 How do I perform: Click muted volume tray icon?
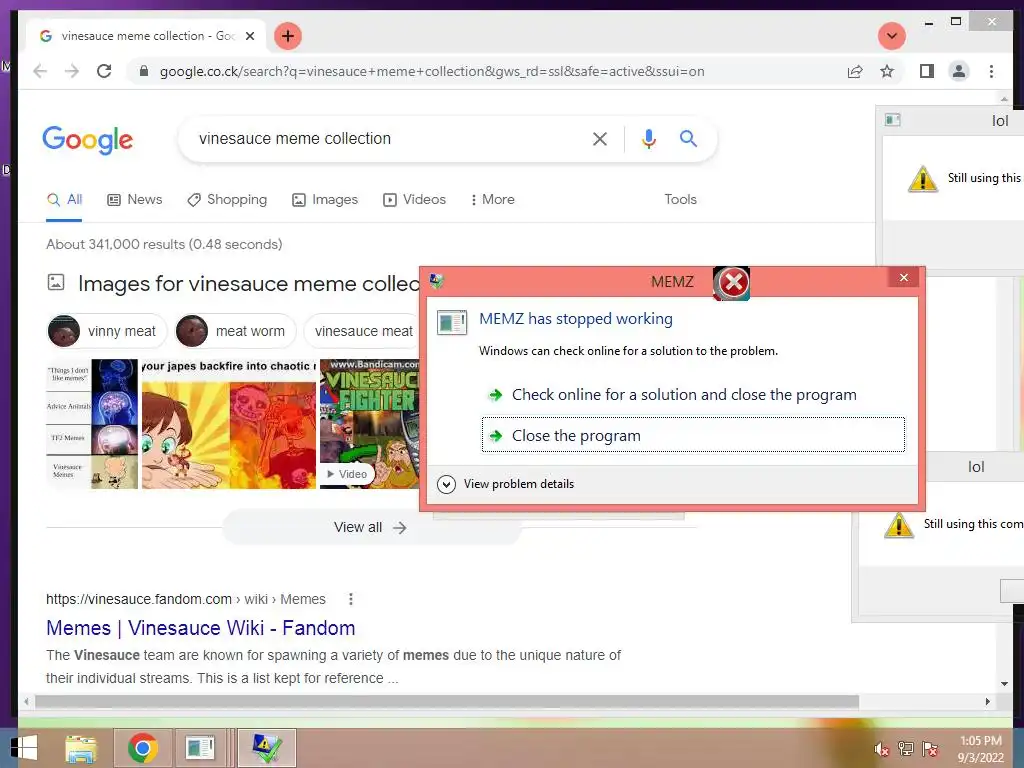pyautogui.click(x=881, y=749)
